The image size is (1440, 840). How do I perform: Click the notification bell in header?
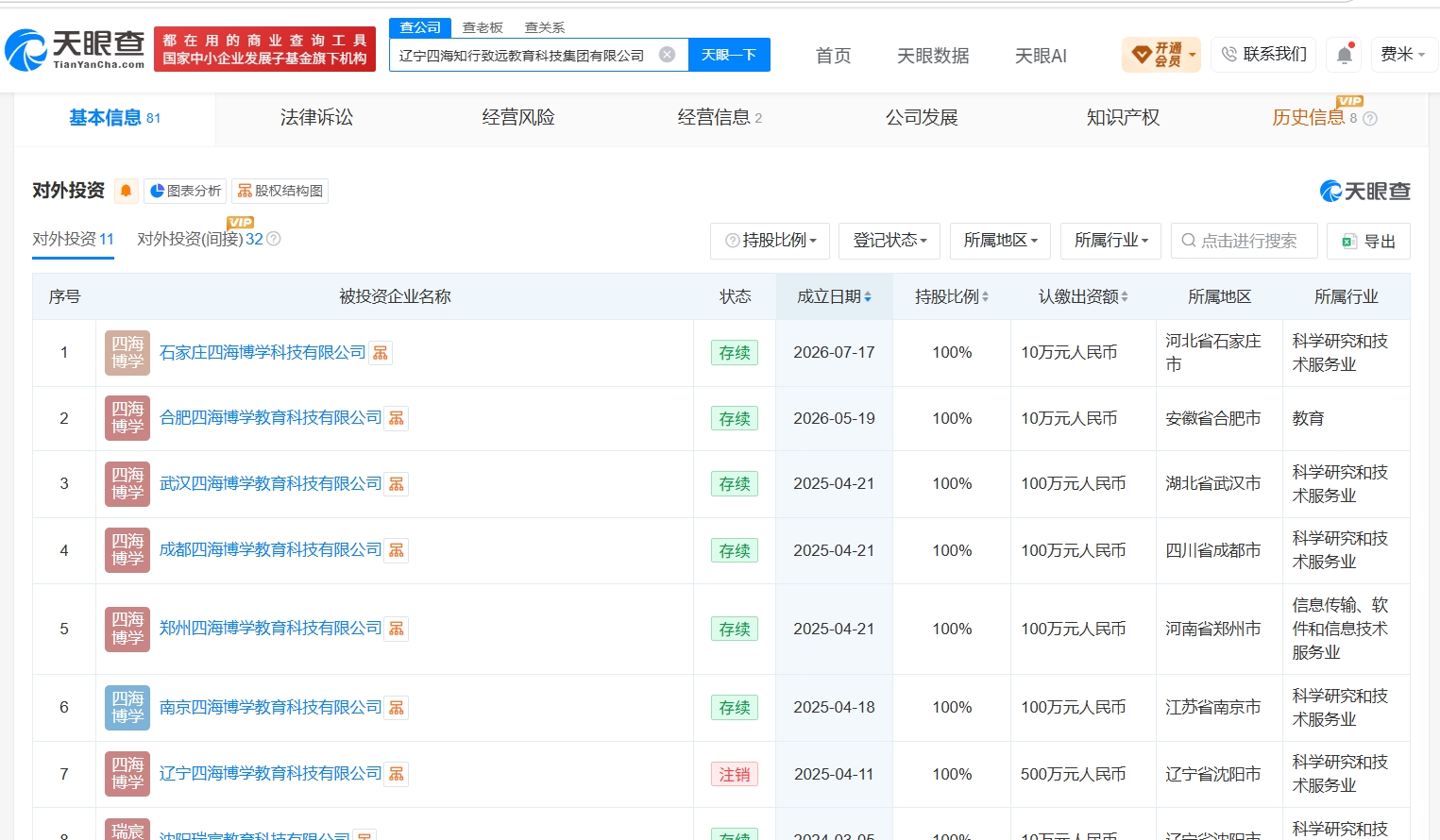pyautogui.click(x=1345, y=55)
